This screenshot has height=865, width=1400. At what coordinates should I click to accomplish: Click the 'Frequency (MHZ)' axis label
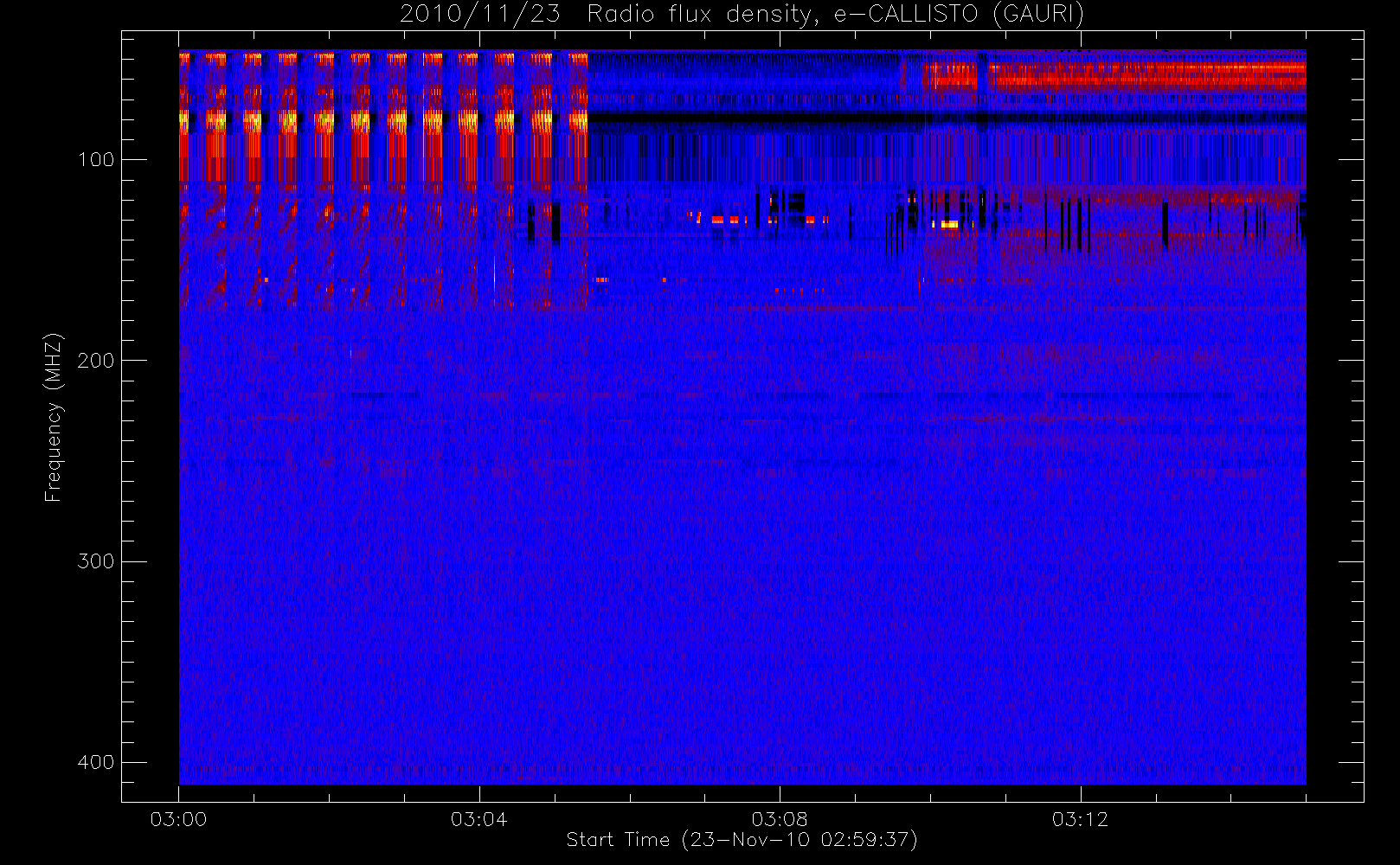tap(54, 417)
